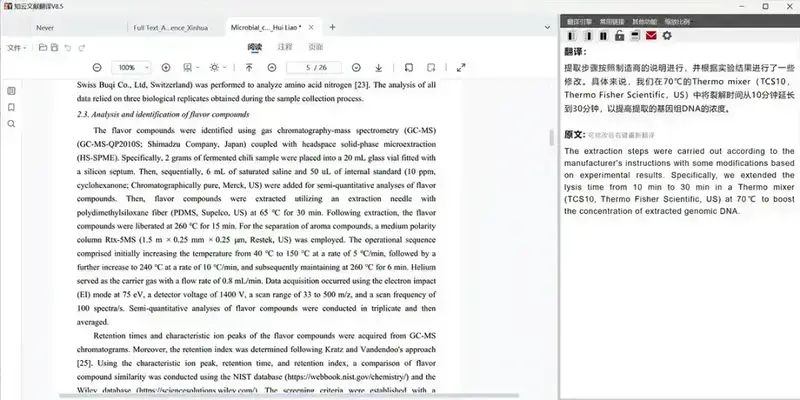Image resolution: width=800 pixels, height=400 pixels.
Task: Zoom out with the minus circle icon
Action: pos(97,67)
